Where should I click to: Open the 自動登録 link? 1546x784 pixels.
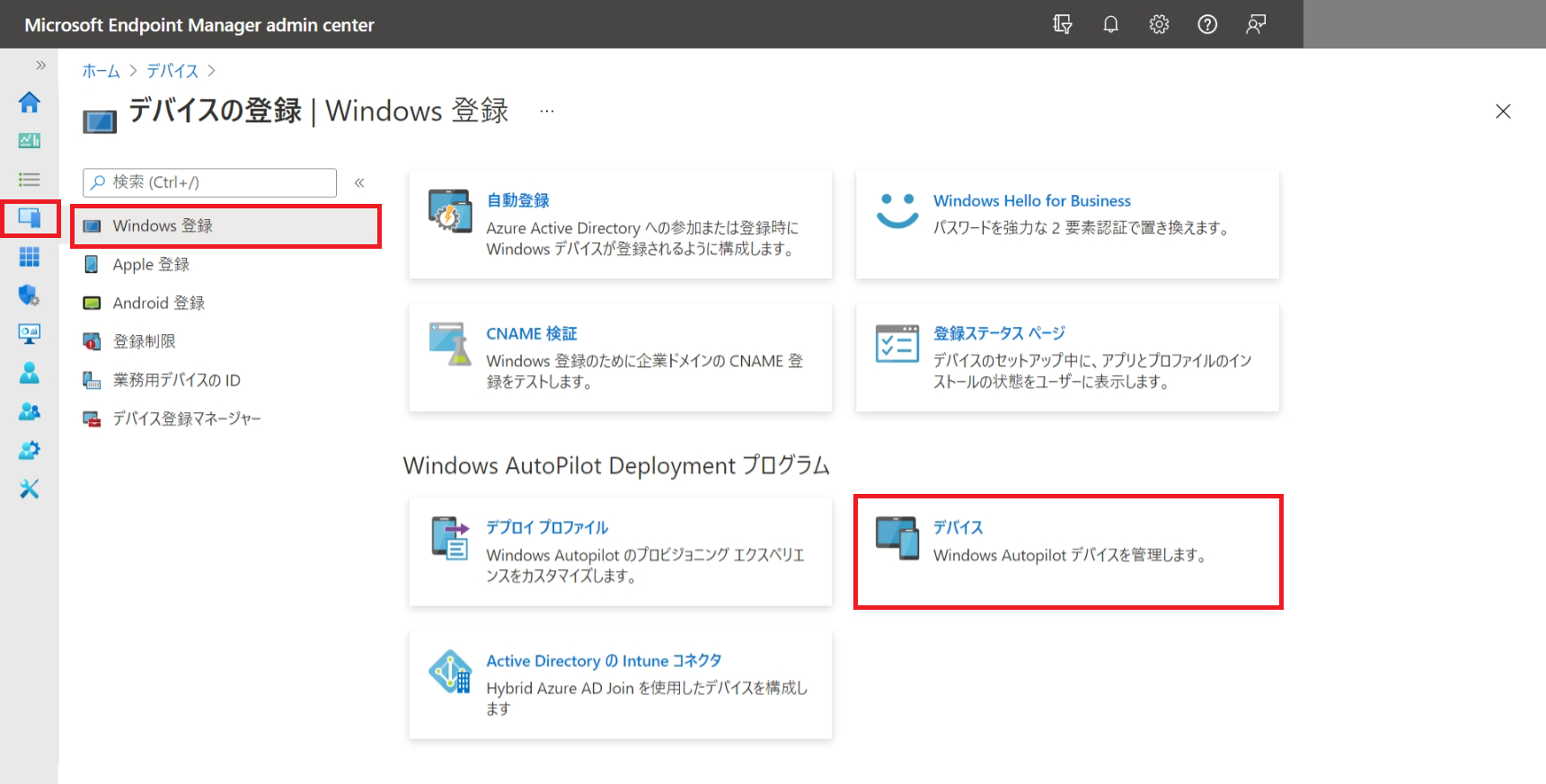[x=517, y=200]
